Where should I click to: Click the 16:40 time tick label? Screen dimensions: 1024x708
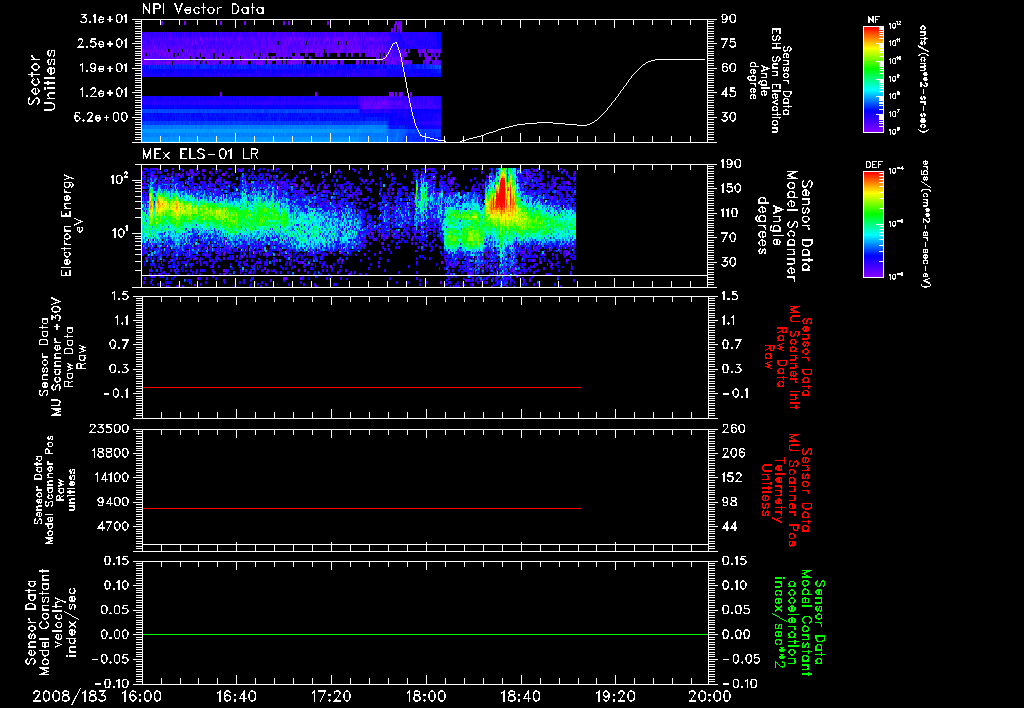(236, 696)
